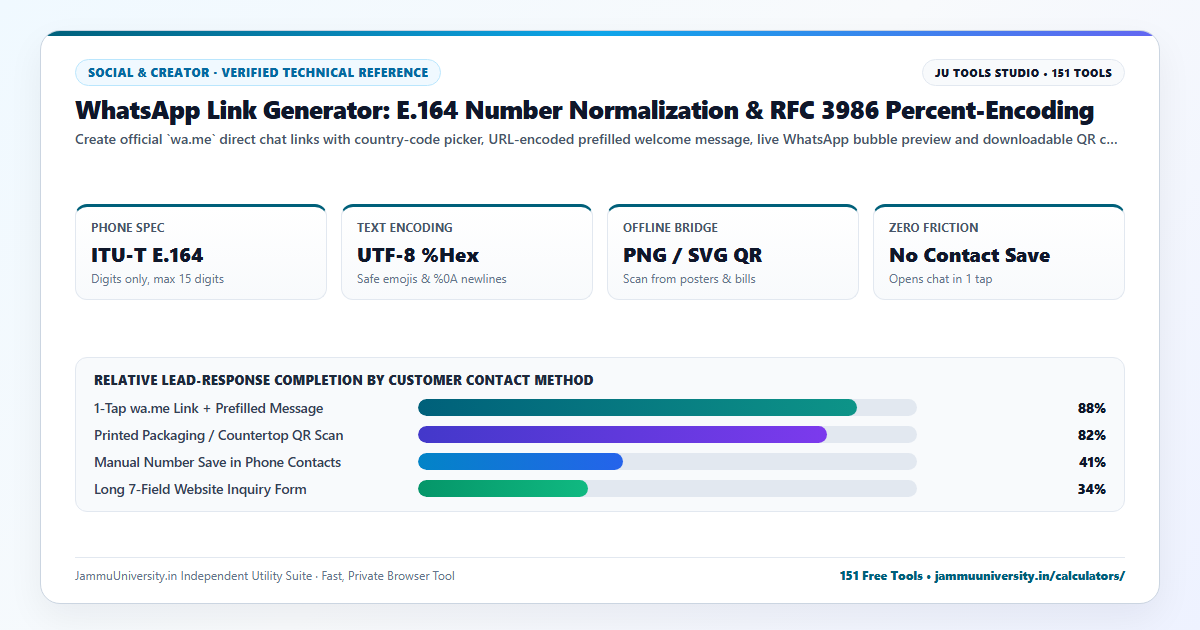Viewport: 1200px width, 630px height.
Task: Click 'Opens chat in 1 tap' text
Action: [x=941, y=279]
